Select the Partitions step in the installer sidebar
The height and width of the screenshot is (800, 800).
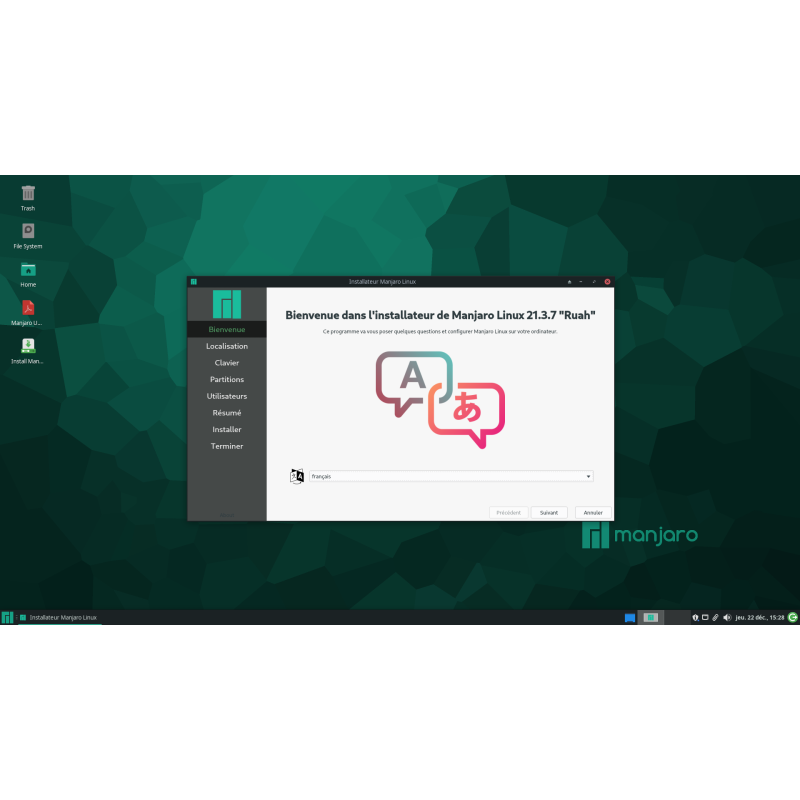227,379
